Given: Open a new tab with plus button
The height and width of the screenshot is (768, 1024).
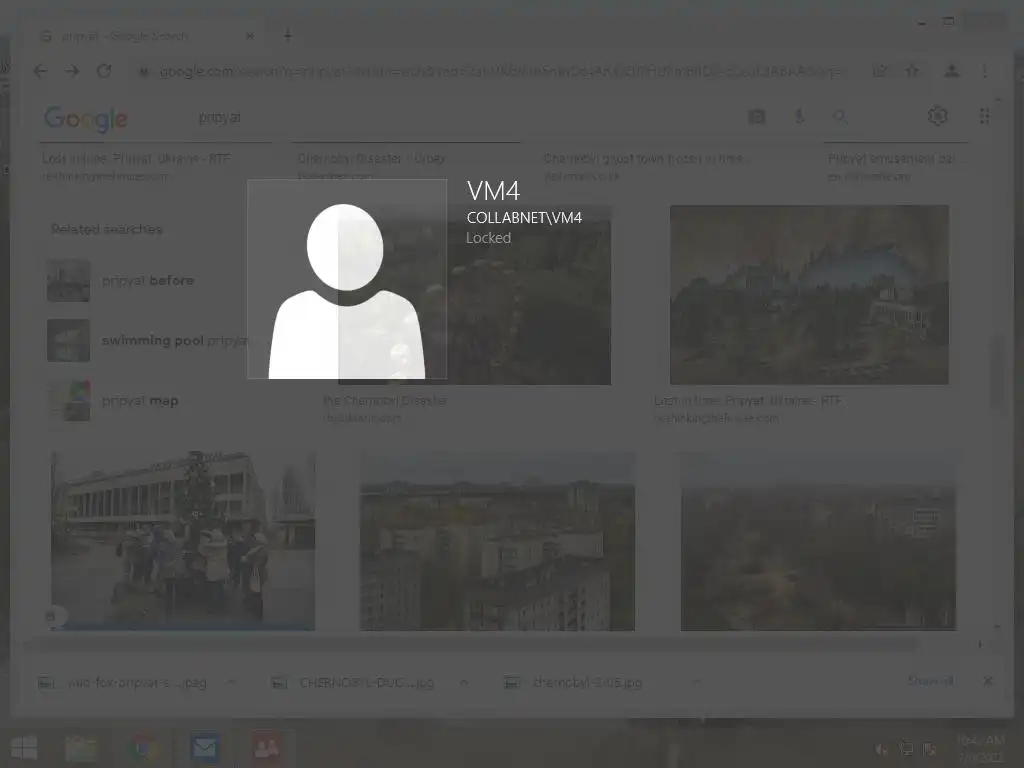Looking at the screenshot, I should coord(288,35).
